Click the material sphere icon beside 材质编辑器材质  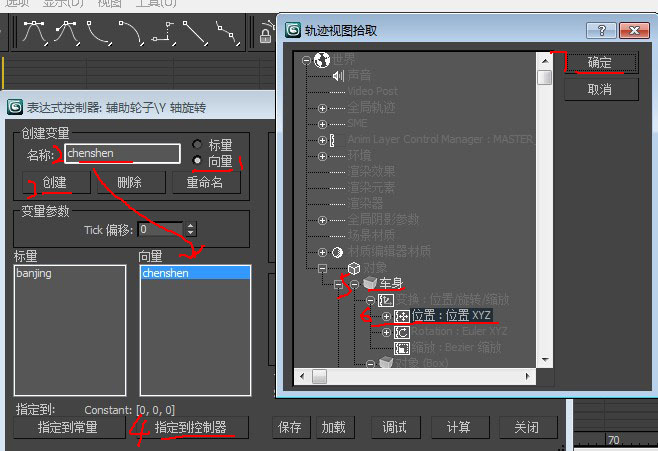coord(337,252)
